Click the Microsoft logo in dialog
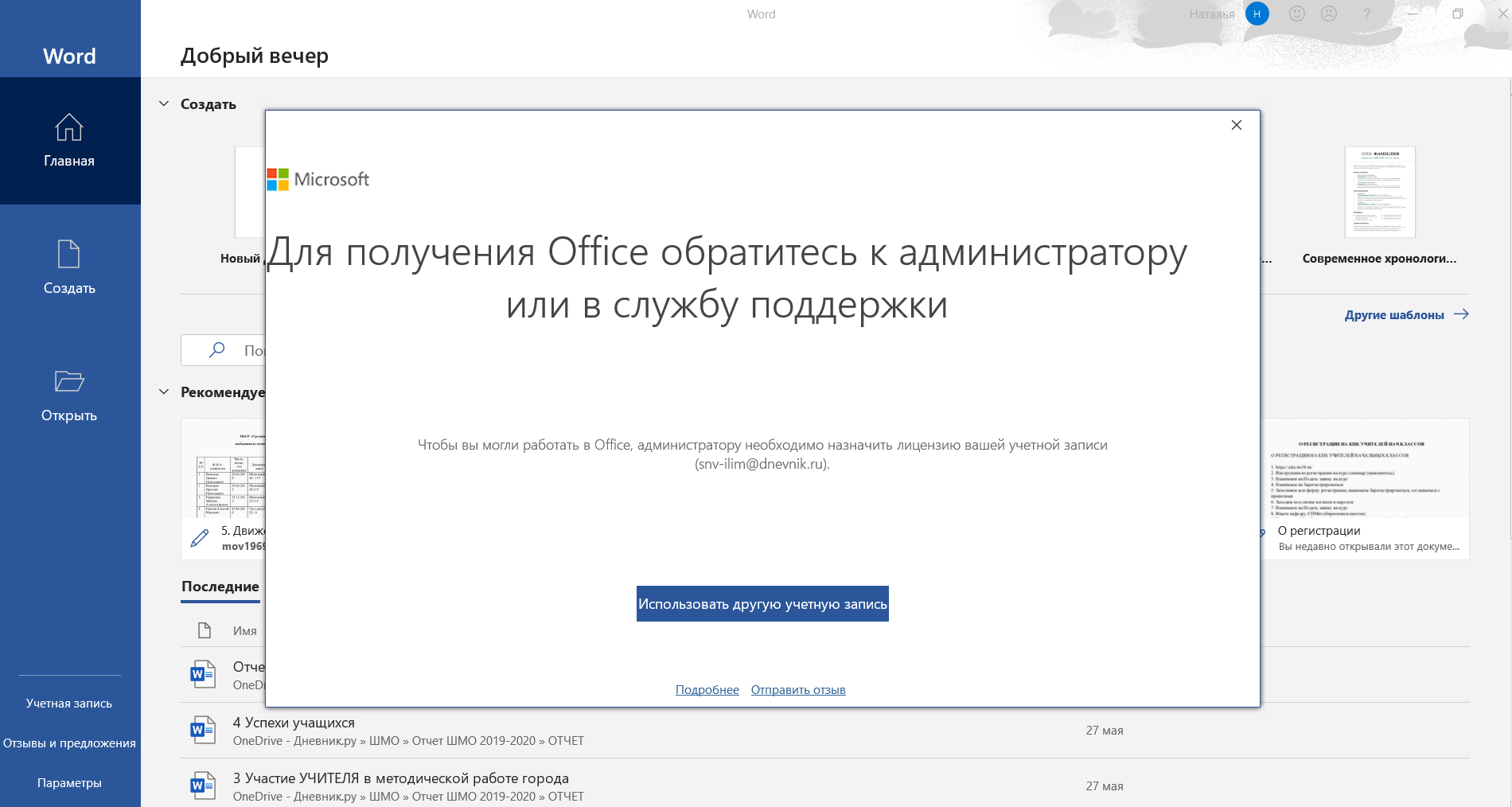This screenshot has width=1512, height=807. (318, 179)
